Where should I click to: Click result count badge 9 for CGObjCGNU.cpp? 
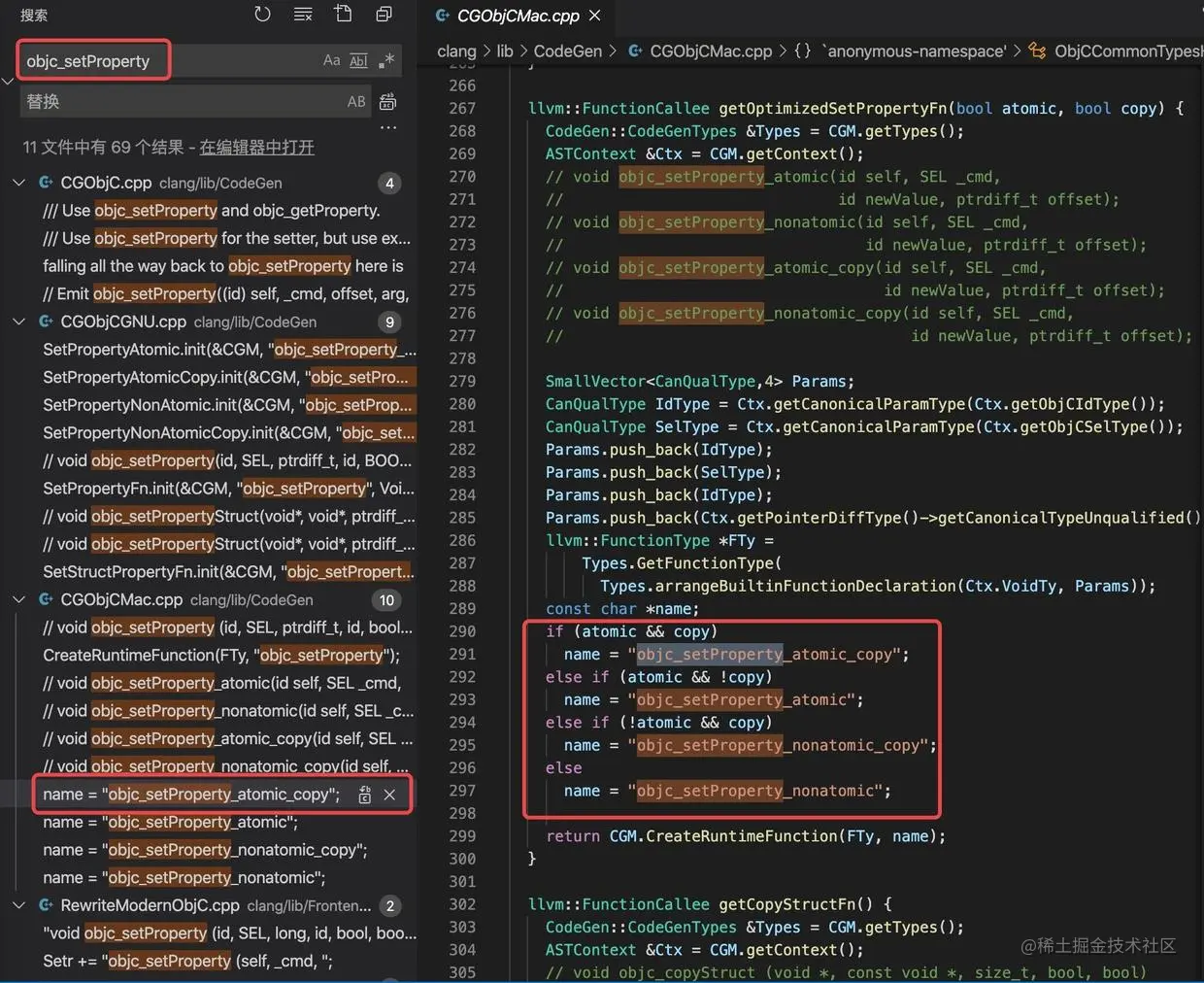389,322
